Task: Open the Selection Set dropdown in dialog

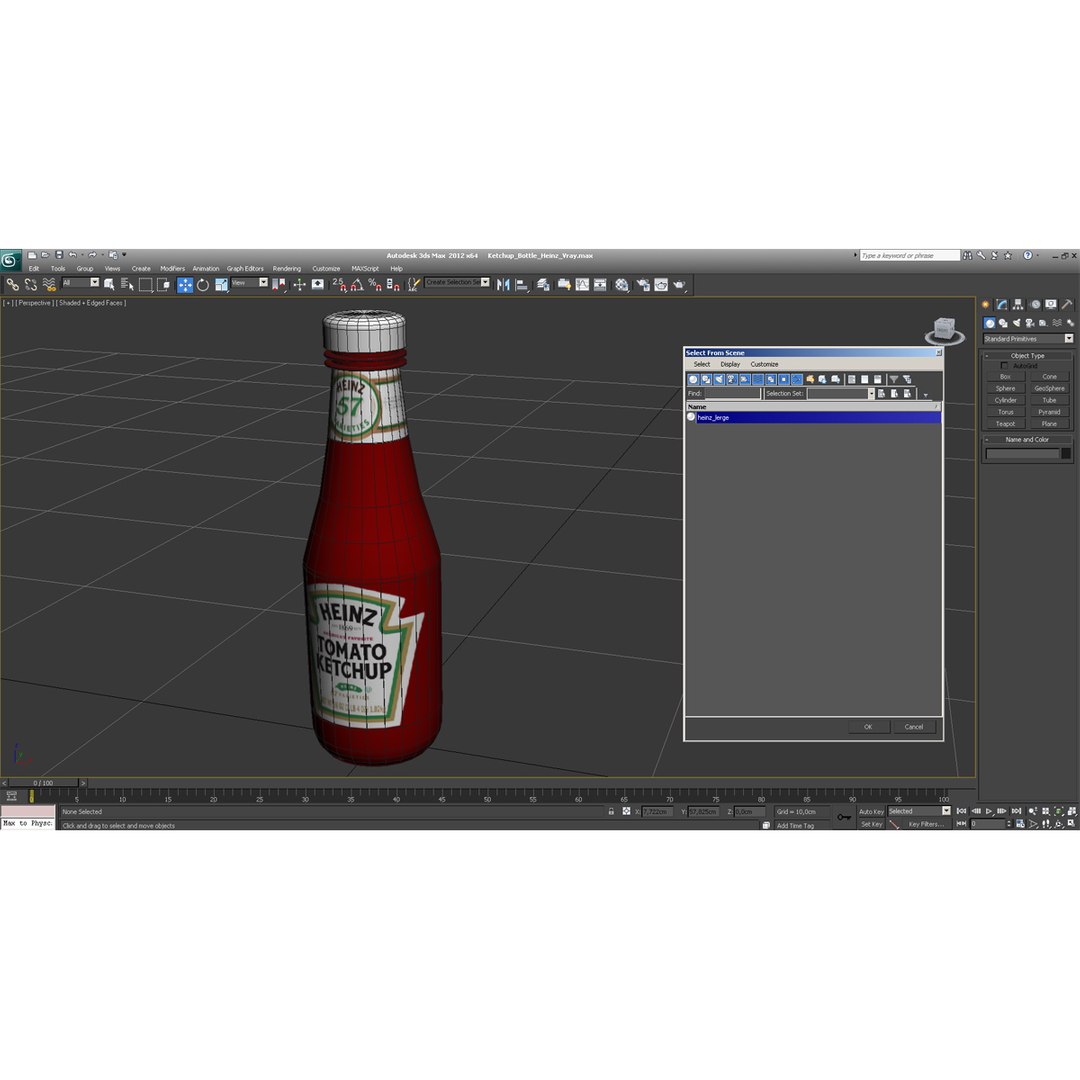Action: coord(841,393)
